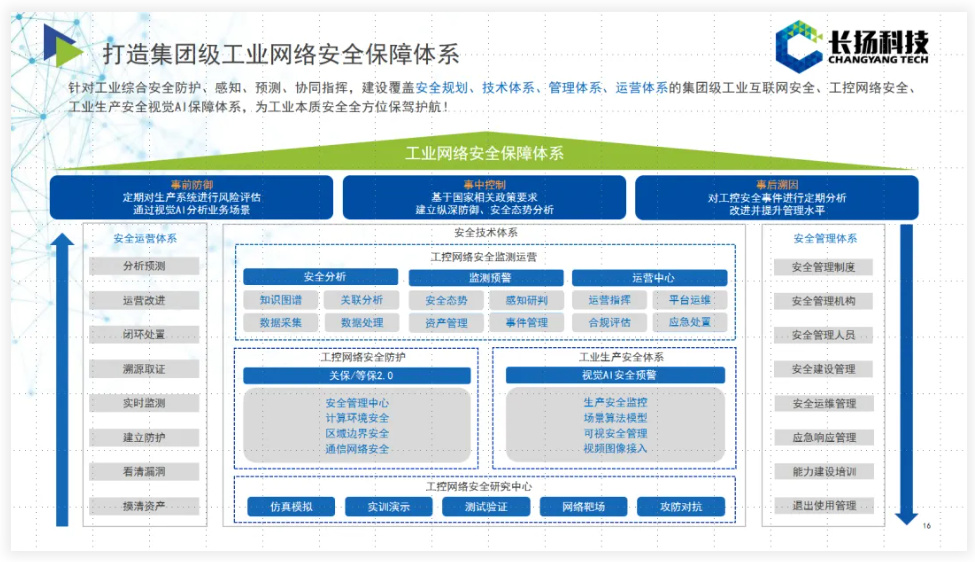The image size is (975, 562).
Task: Select the 事中控制 header banner
Action: [484, 197]
